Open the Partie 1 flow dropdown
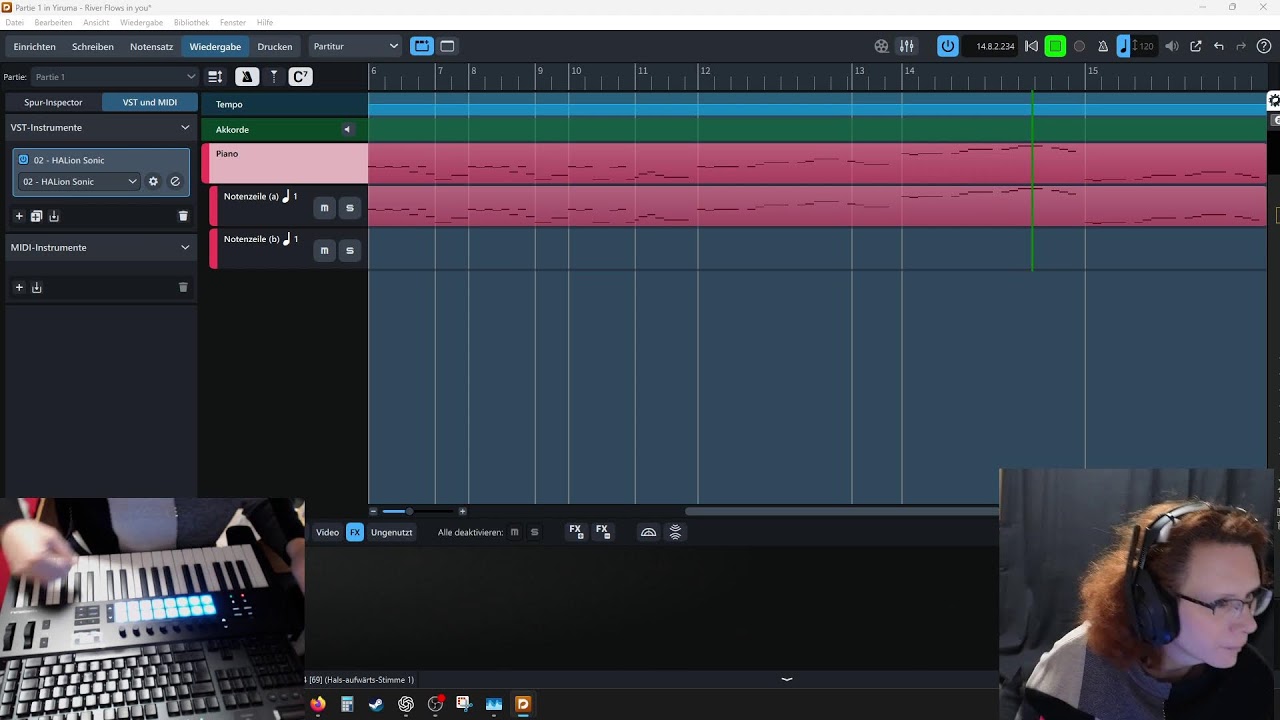 coord(115,77)
